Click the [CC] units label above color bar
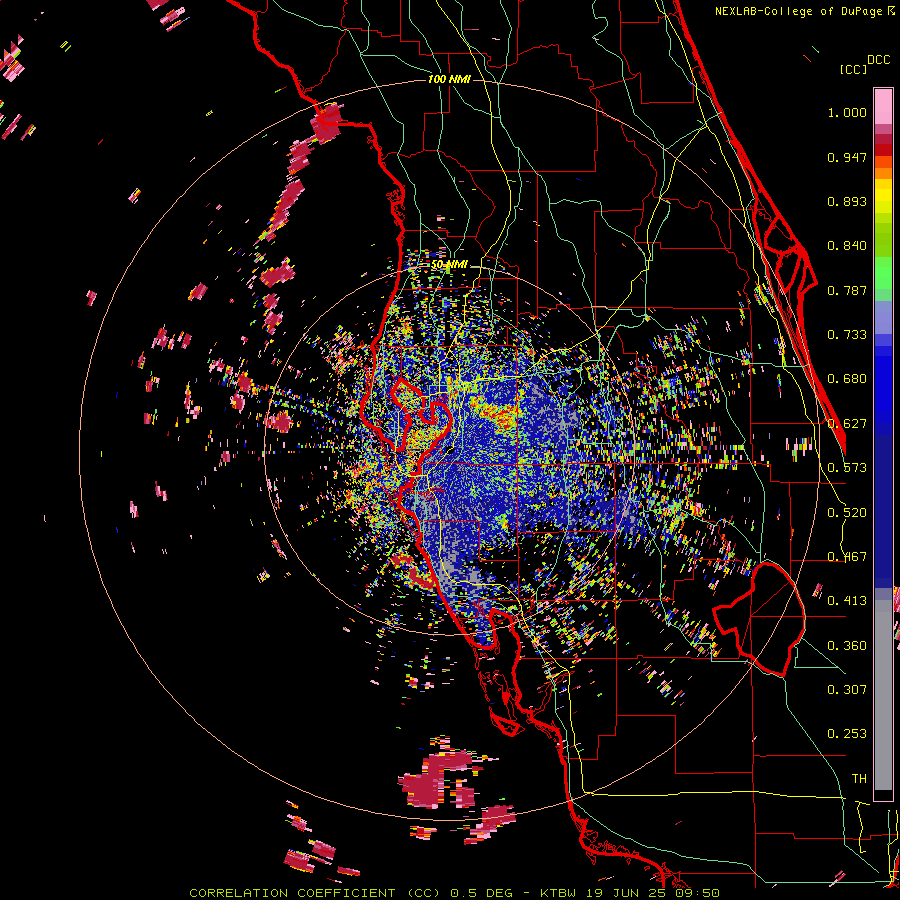The image size is (900, 900). tap(853, 69)
